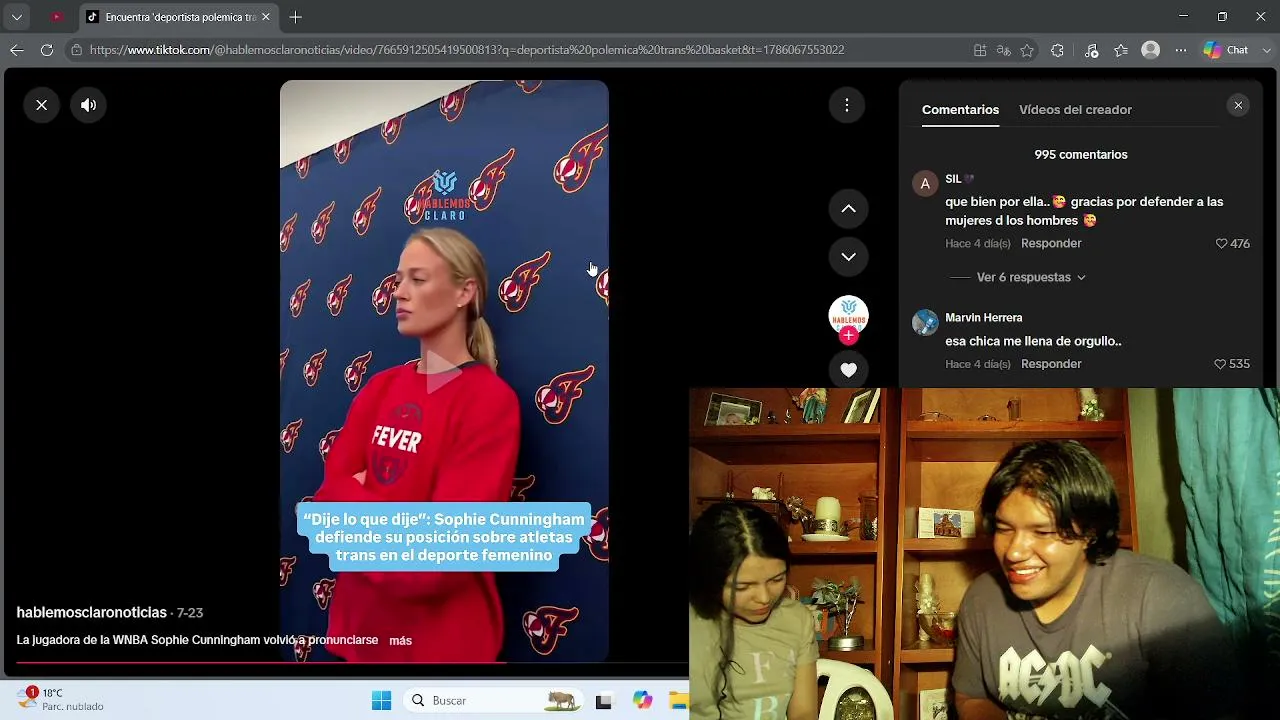Open SIL's profile avatar
Image resolution: width=1280 pixels, height=720 pixels.
(x=925, y=183)
